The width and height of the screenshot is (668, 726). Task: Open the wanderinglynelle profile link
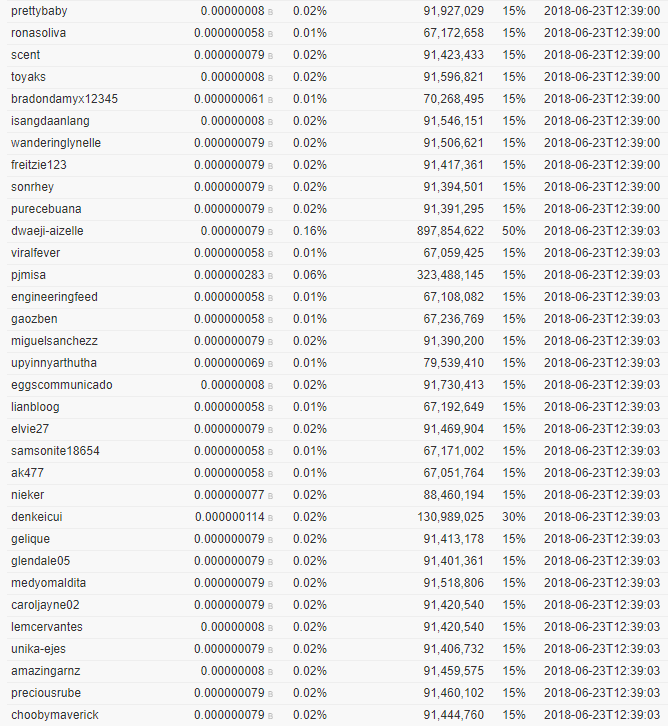56,143
